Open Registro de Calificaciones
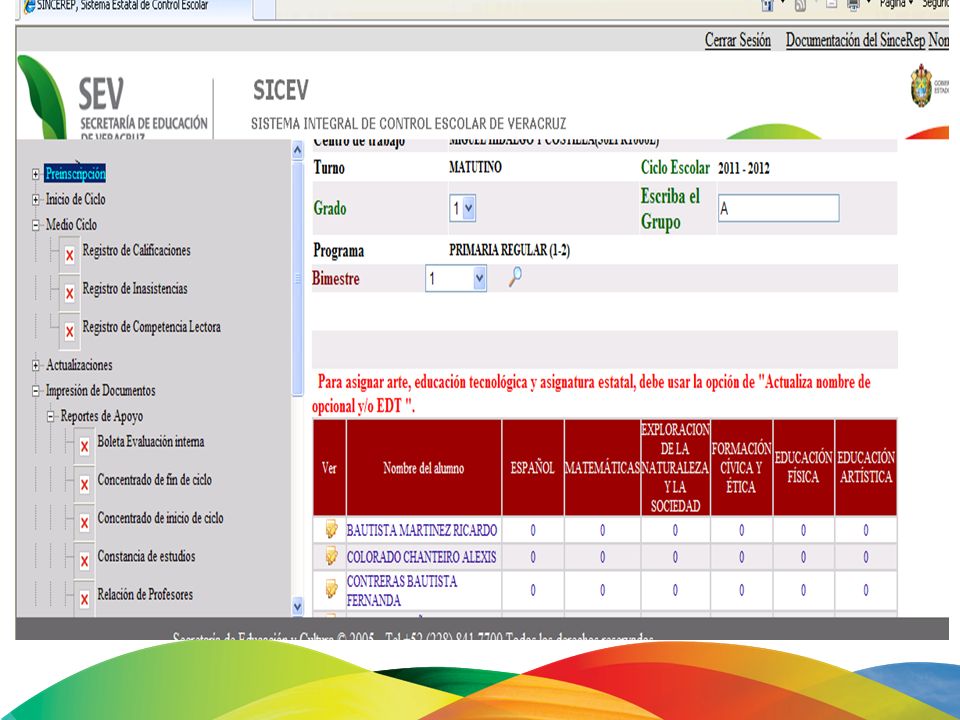This screenshot has width=960, height=720. click(137, 250)
